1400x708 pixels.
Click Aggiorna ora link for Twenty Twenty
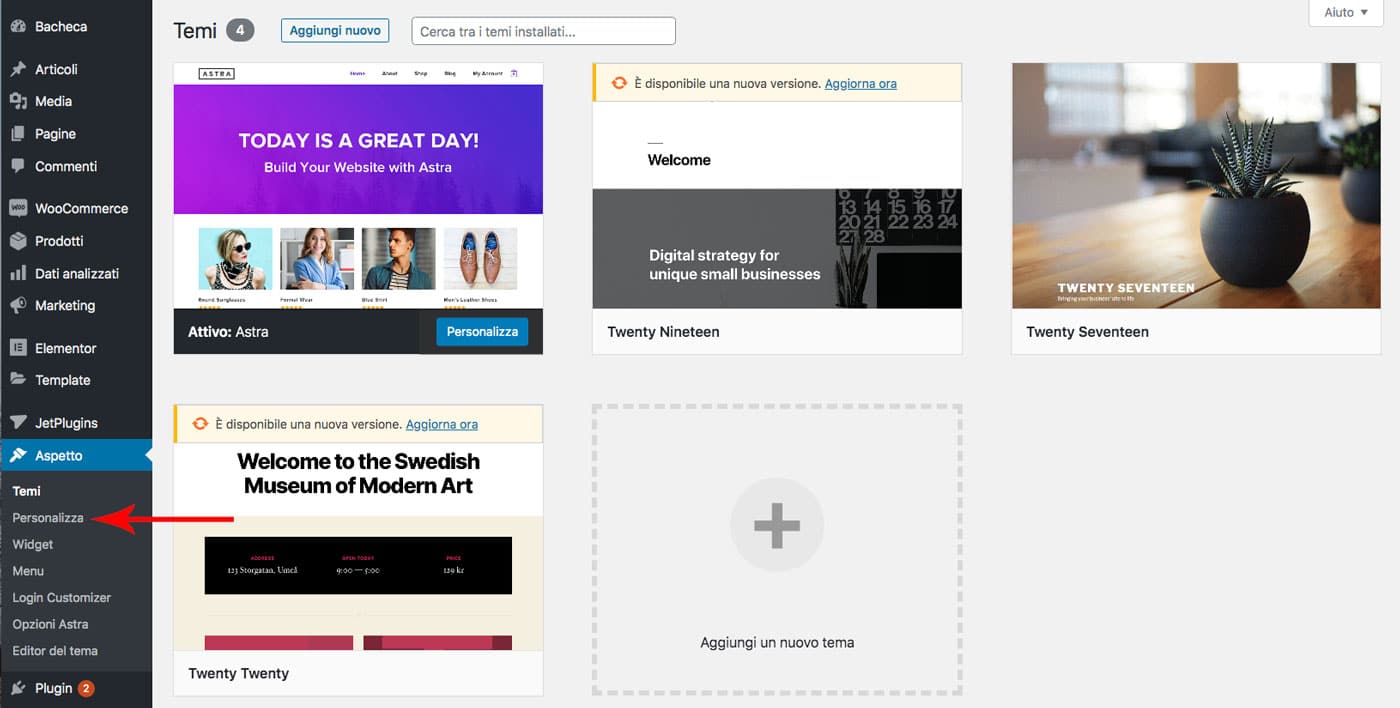pyautogui.click(x=442, y=424)
